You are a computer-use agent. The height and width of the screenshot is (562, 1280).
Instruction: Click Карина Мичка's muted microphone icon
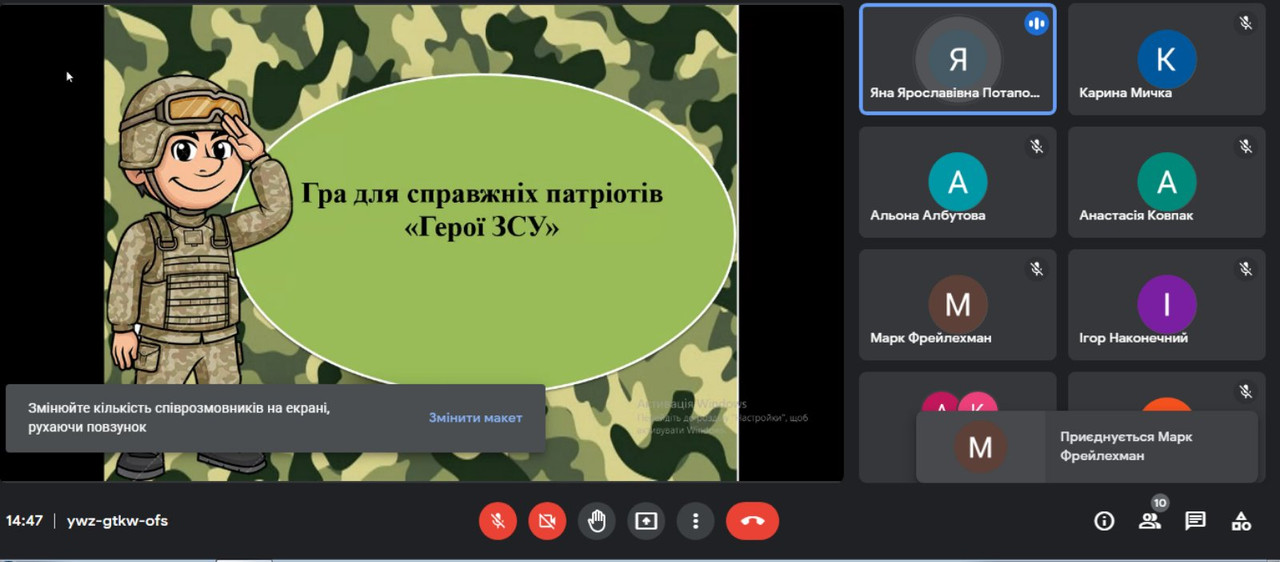click(x=1245, y=23)
